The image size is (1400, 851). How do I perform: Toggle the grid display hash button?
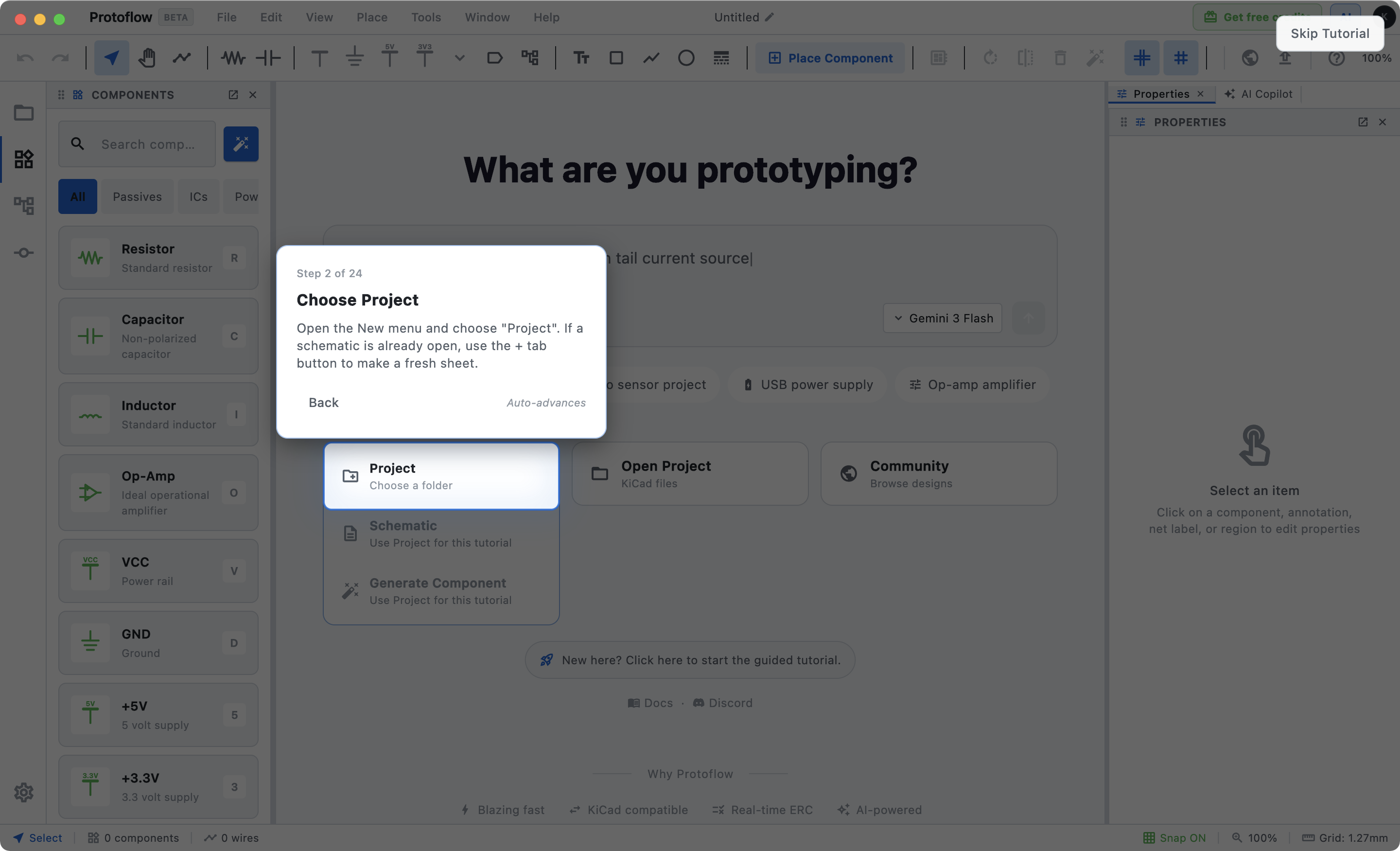[1181, 57]
